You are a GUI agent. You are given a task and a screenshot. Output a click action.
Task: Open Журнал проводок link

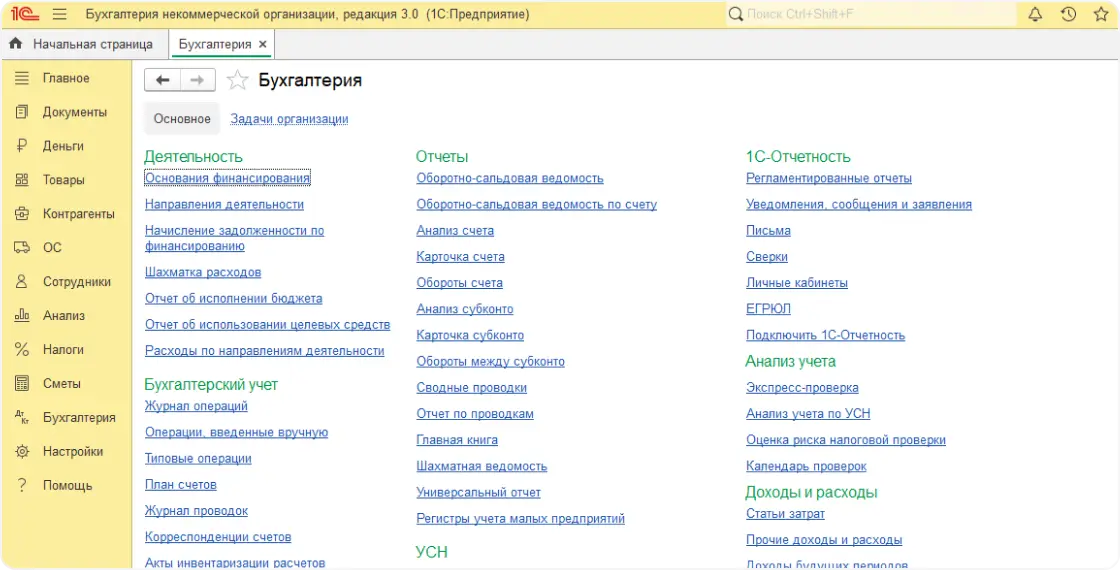click(x=196, y=511)
